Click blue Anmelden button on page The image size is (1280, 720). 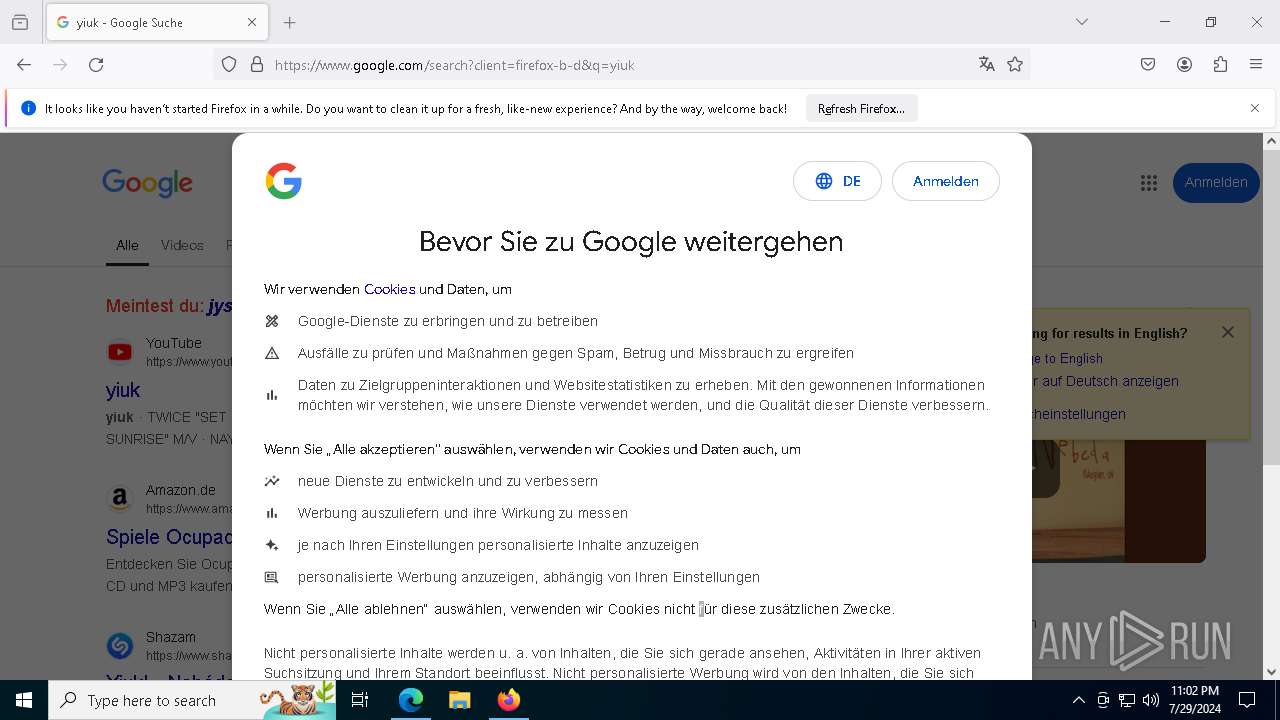tap(1216, 183)
